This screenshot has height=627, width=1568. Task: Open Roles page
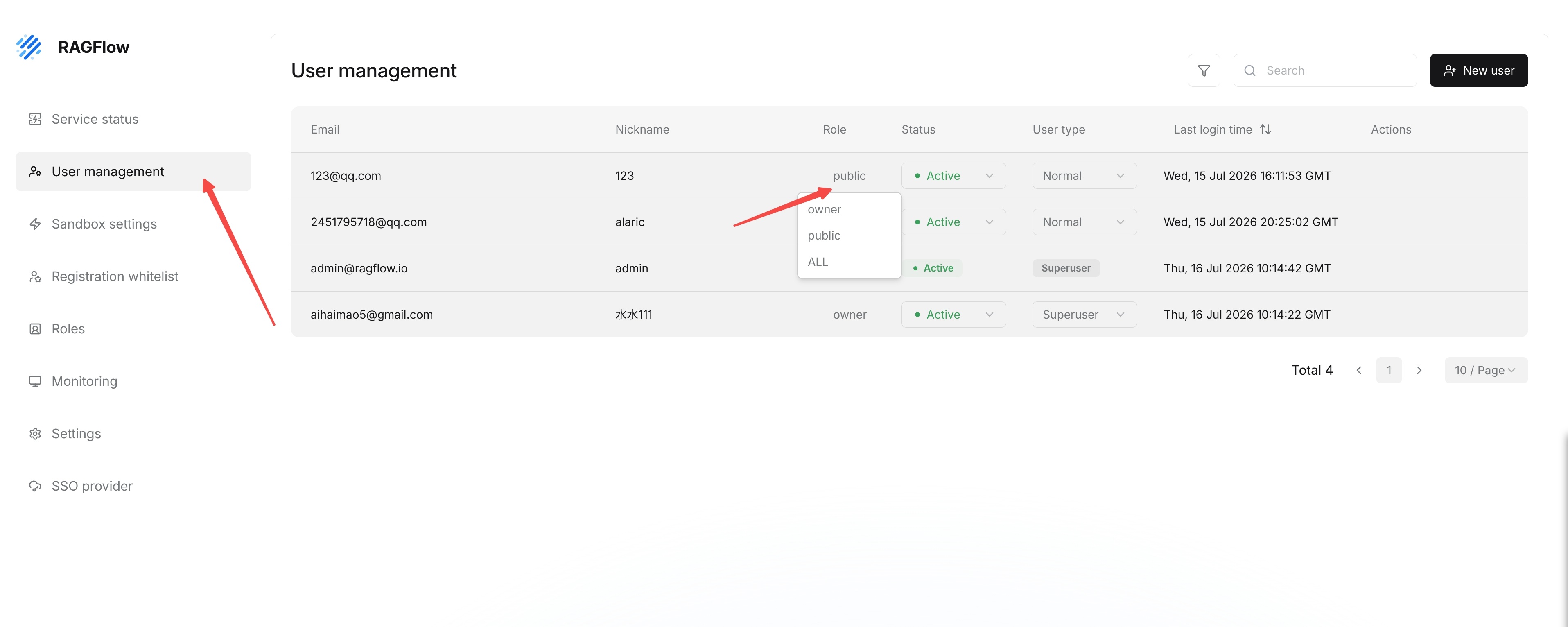coord(133,329)
